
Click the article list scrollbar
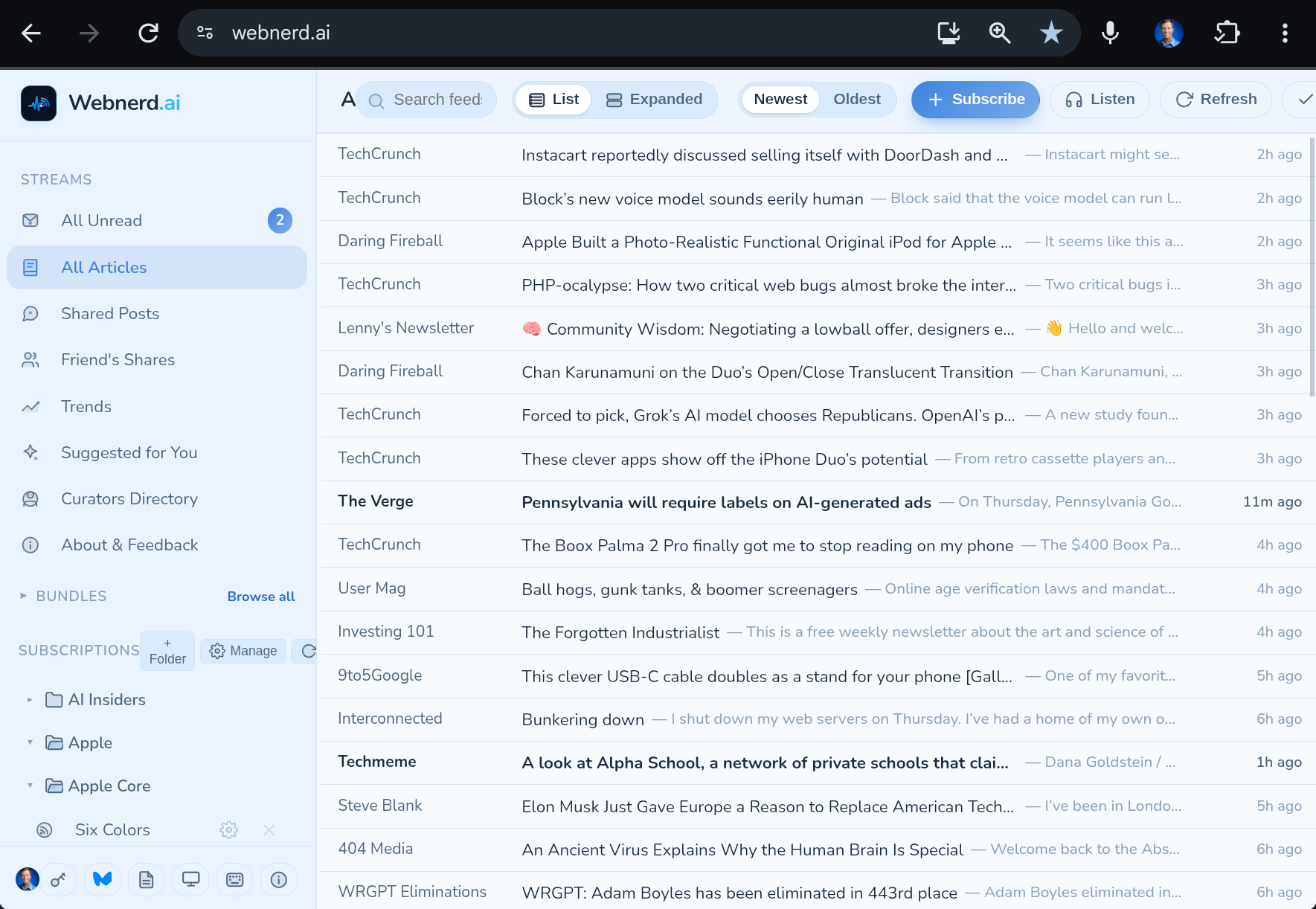(x=1312, y=266)
